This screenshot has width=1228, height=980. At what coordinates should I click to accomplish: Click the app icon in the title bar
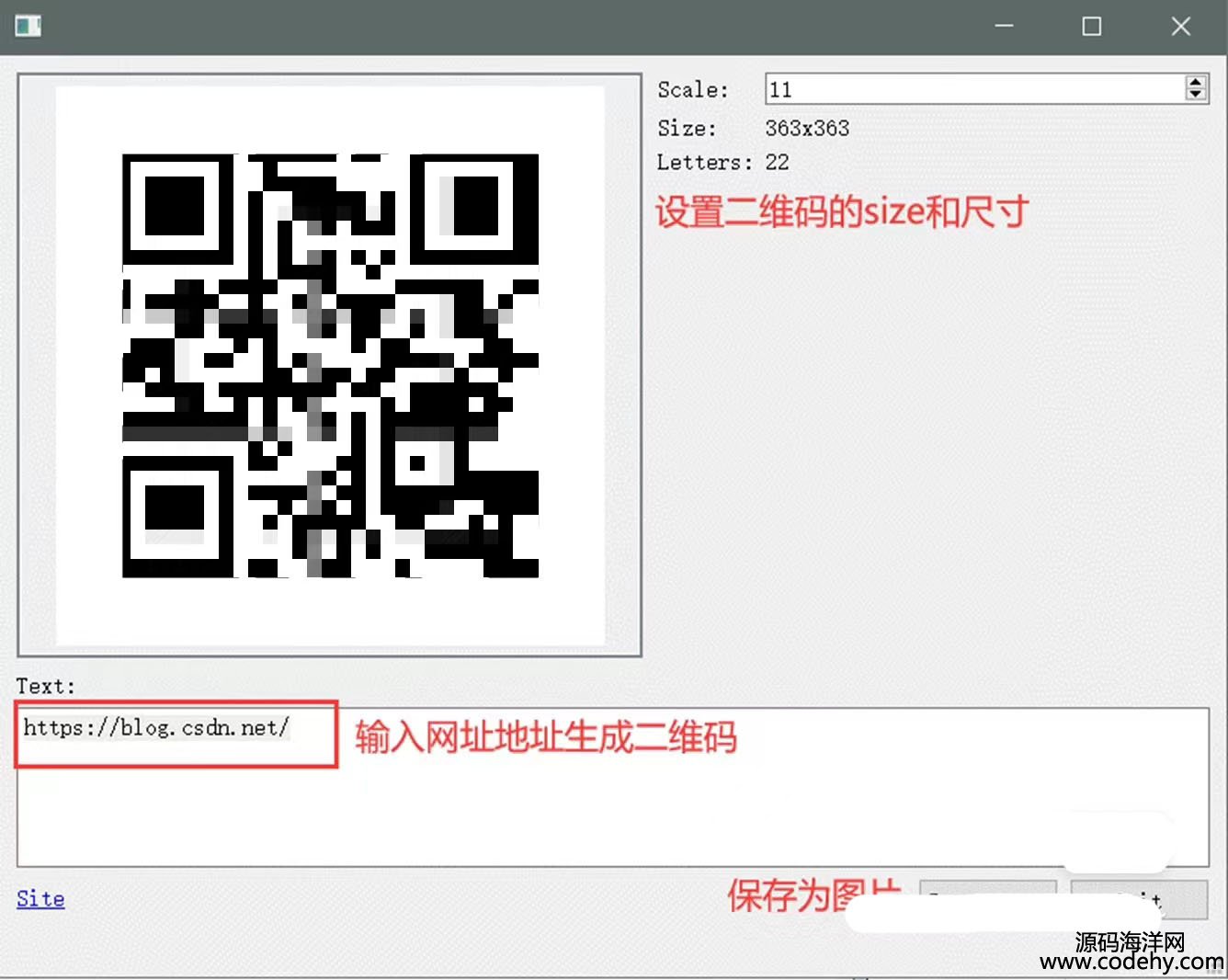(28, 27)
